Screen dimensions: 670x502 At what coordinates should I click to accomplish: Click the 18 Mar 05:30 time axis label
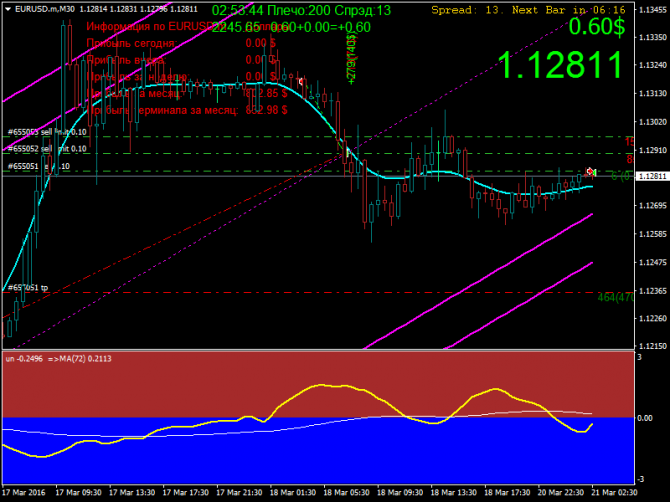347,493
